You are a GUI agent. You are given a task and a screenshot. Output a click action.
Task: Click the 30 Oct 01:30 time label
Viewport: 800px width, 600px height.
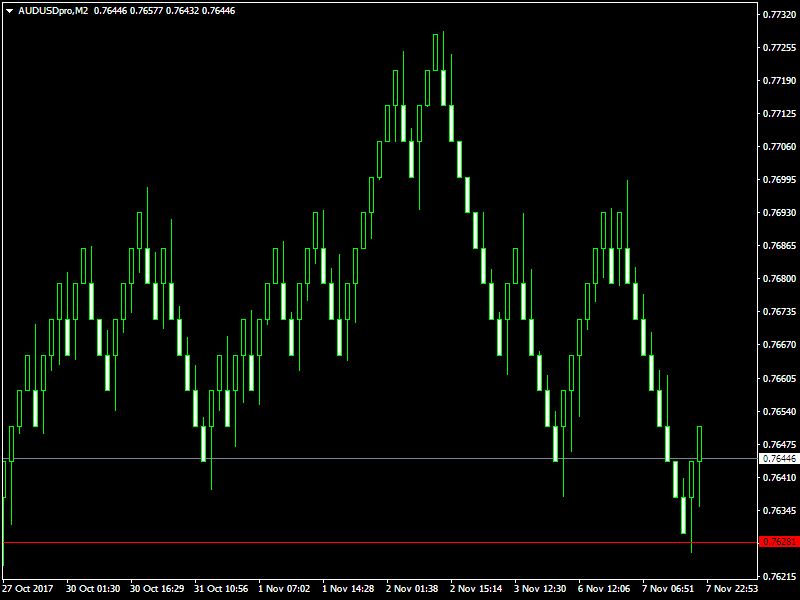93,589
